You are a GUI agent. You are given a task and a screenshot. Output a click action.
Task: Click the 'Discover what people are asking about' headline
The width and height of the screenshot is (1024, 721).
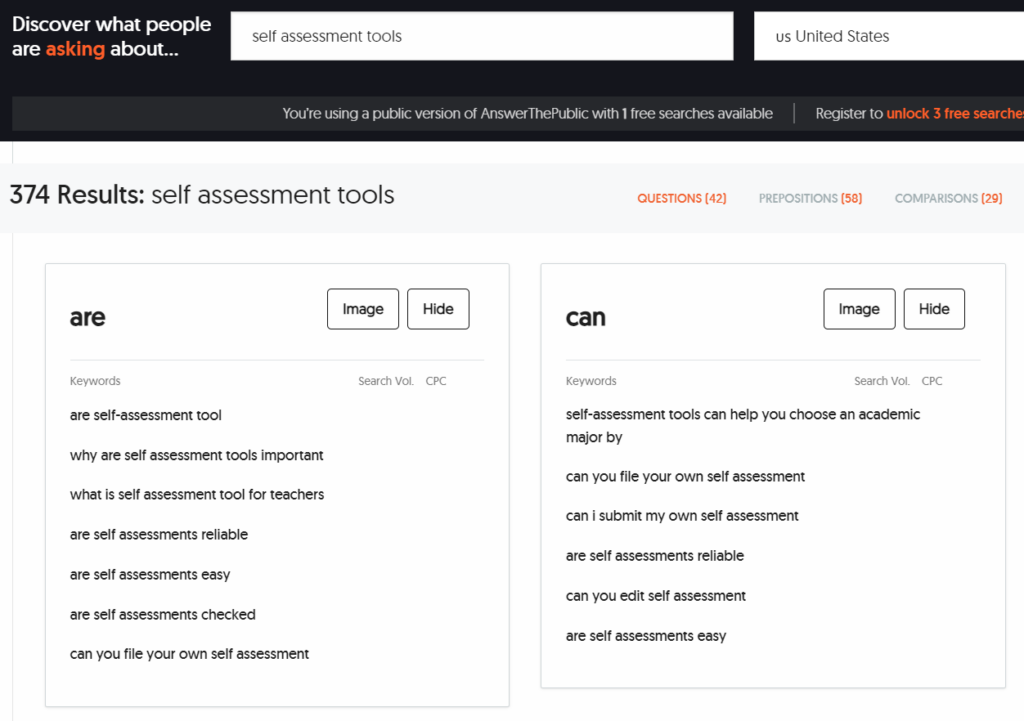tap(112, 37)
